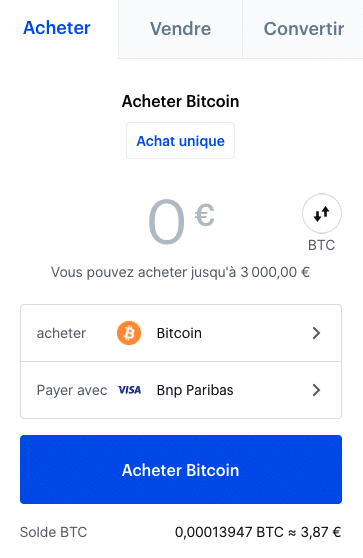The height and width of the screenshot is (558, 363).
Task: Open the acheter Bitcoin asset row
Action: coord(181,333)
